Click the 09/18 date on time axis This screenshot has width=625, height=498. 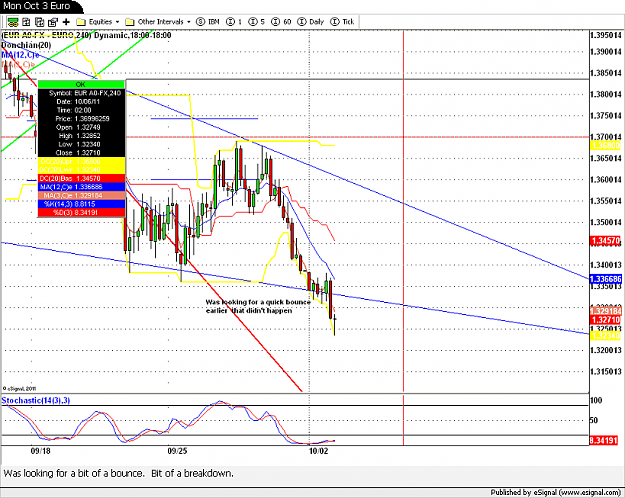pyautogui.click(x=41, y=451)
